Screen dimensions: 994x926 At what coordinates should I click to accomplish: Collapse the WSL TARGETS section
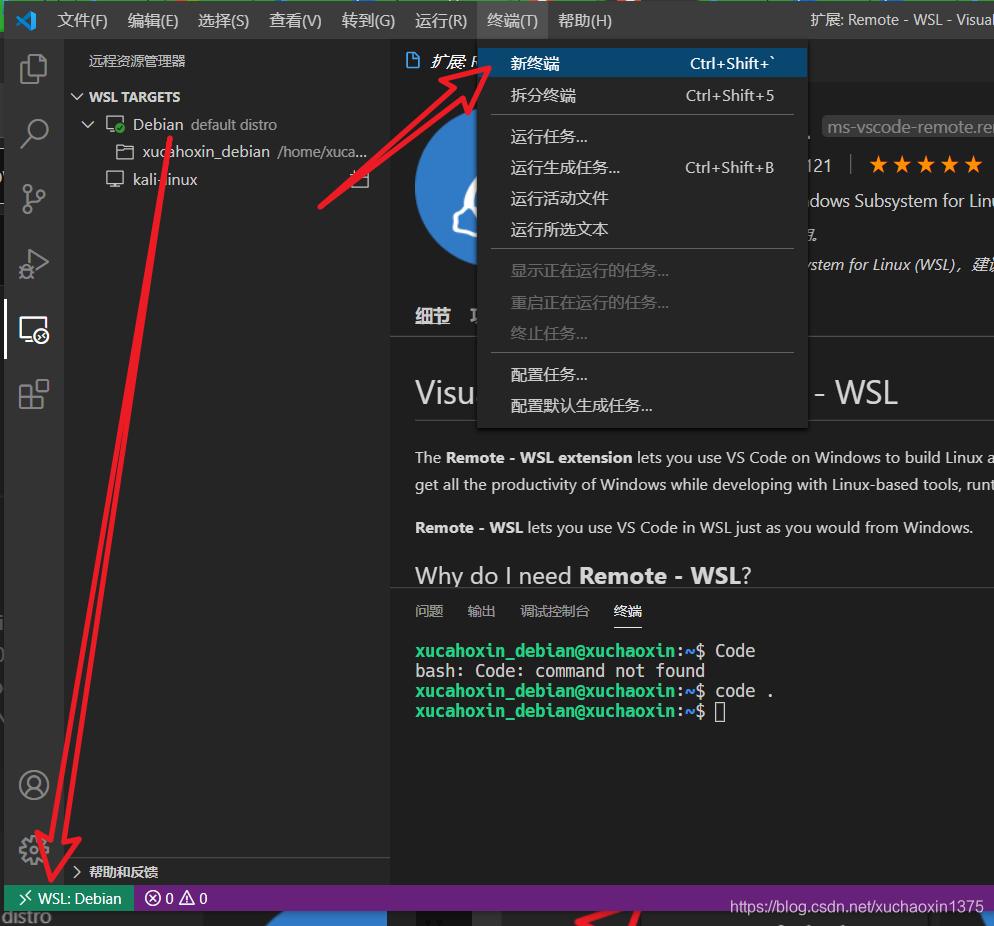(x=77, y=96)
